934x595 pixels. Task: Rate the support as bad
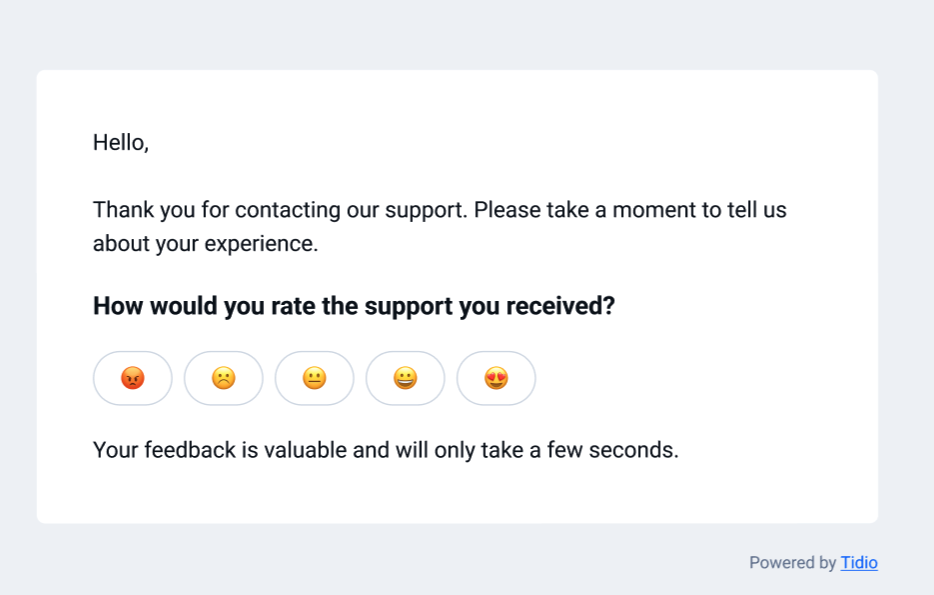pyautogui.click(x=224, y=378)
